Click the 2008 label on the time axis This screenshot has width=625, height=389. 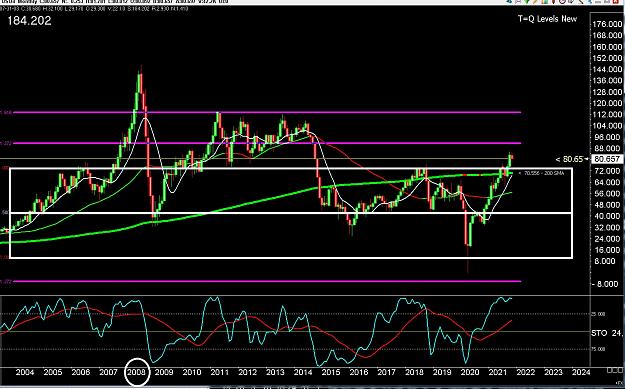(x=137, y=372)
